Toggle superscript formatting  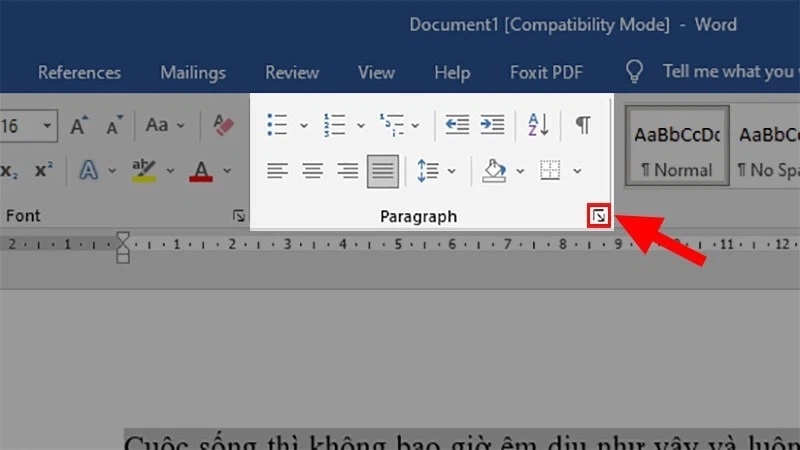click(43, 171)
